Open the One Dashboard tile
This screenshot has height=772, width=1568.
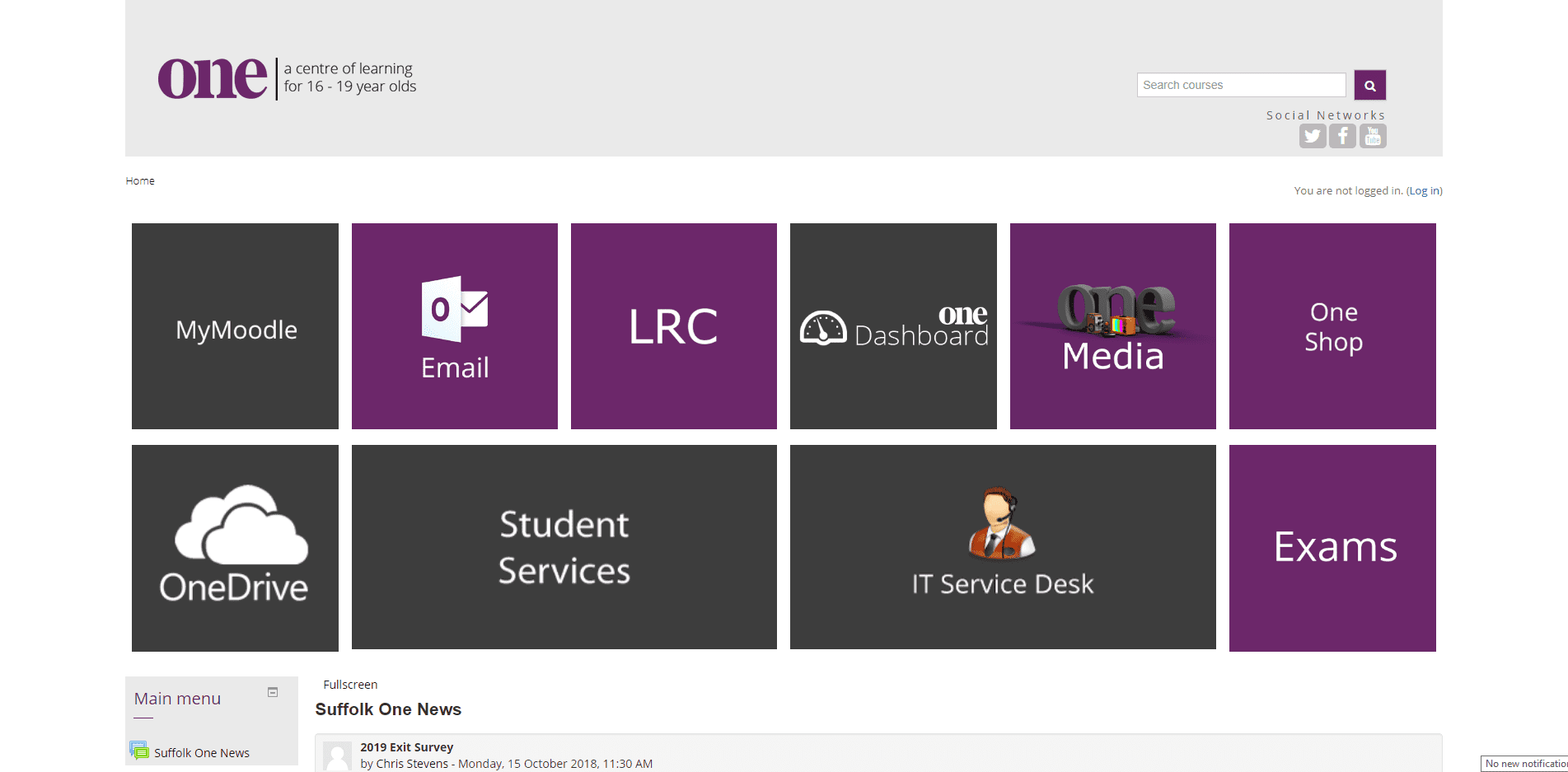(x=893, y=326)
